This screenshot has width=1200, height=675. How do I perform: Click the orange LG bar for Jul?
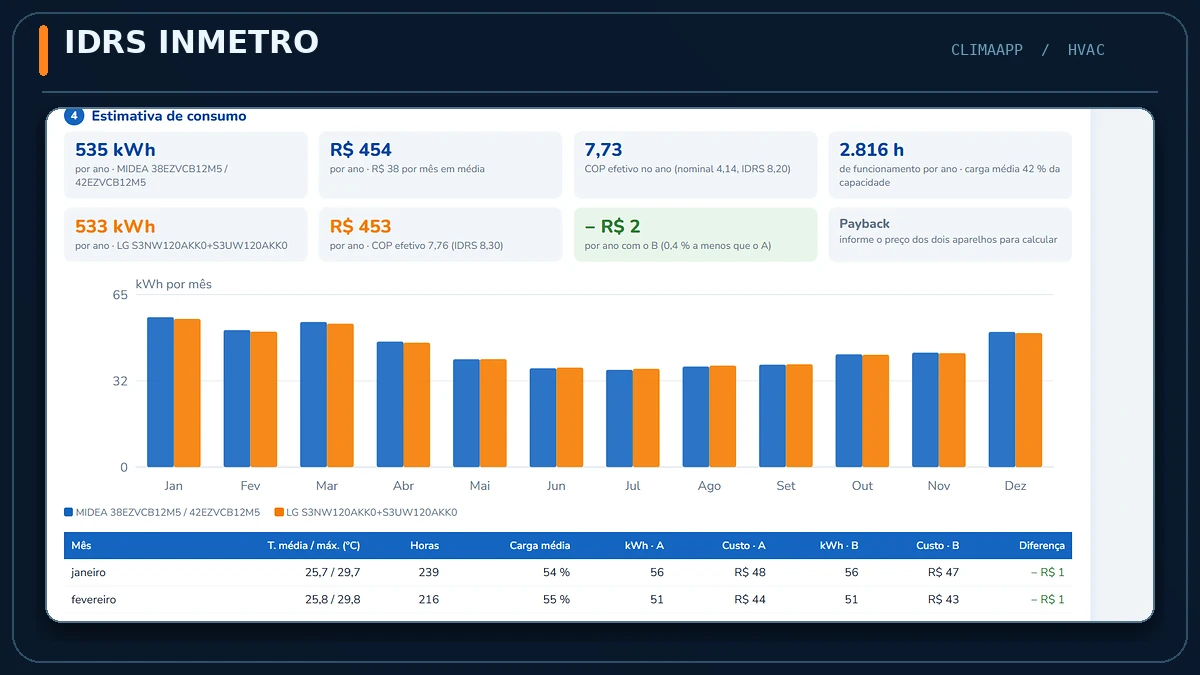[646, 418]
